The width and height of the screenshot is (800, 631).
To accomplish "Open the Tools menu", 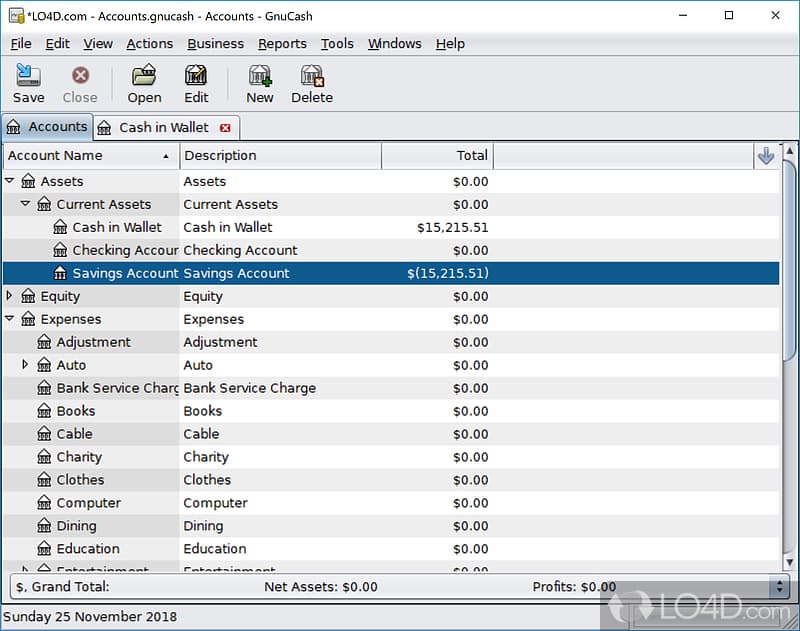I will tap(337, 43).
